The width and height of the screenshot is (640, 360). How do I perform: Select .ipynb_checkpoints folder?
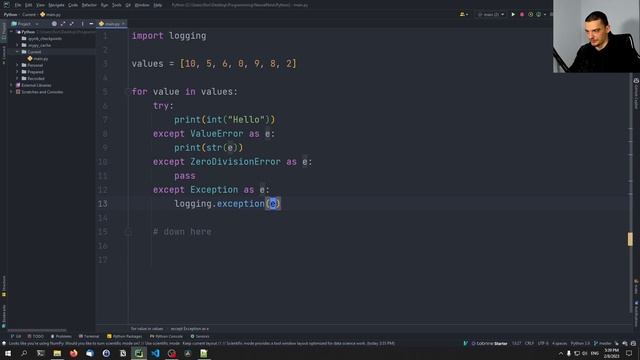tap(42, 39)
